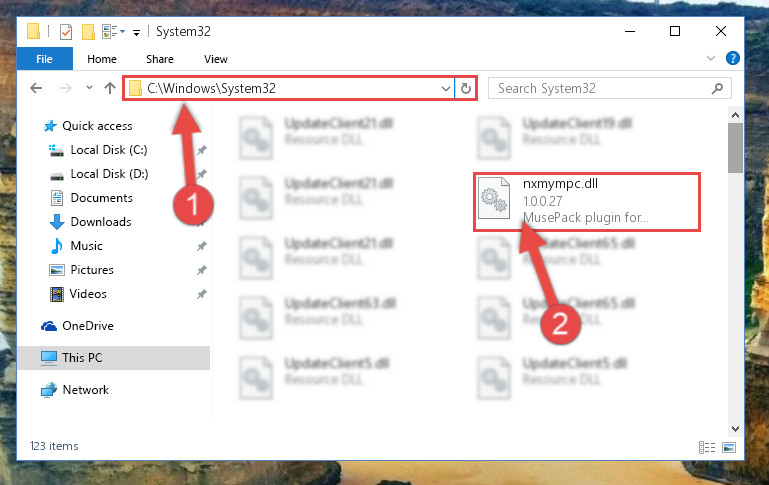The image size is (769, 485).
Task: Refresh the System32 folder view
Action: click(465, 88)
